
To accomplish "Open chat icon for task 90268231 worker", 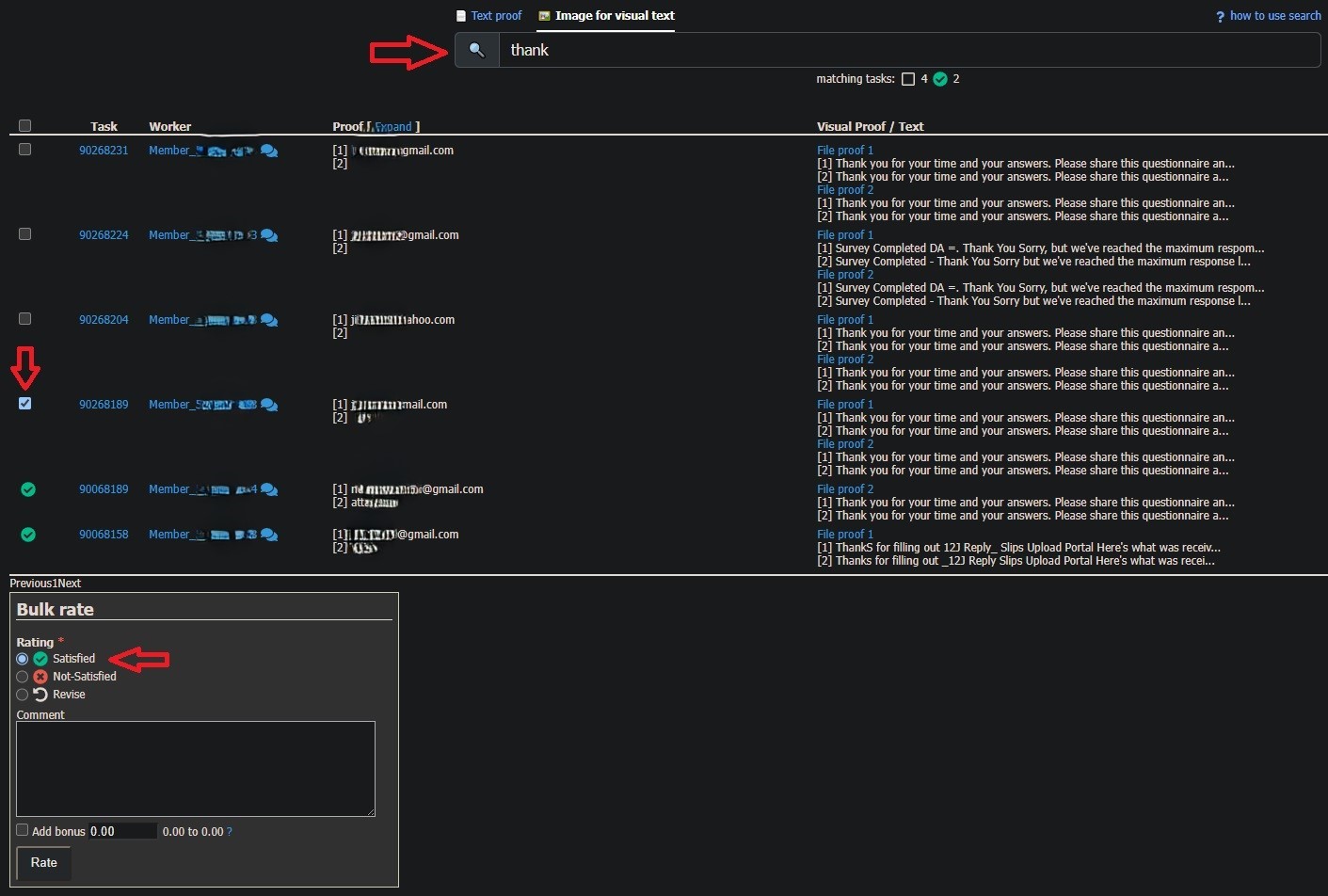I will [x=269, y=151].
